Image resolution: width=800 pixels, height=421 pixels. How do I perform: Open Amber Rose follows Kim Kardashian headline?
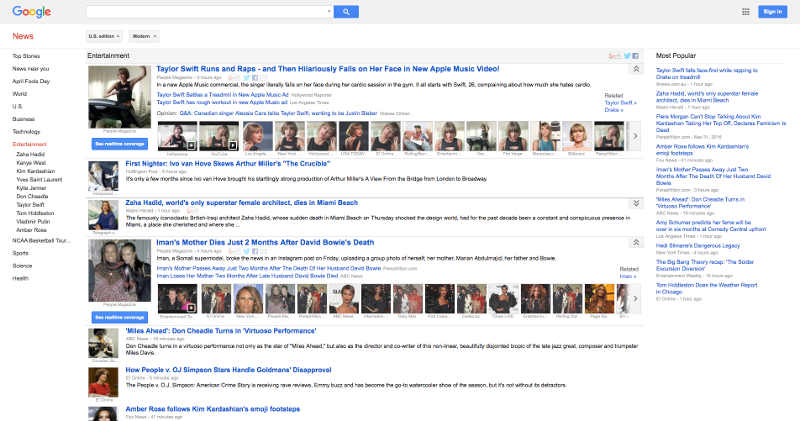click(x=213, y=409)
